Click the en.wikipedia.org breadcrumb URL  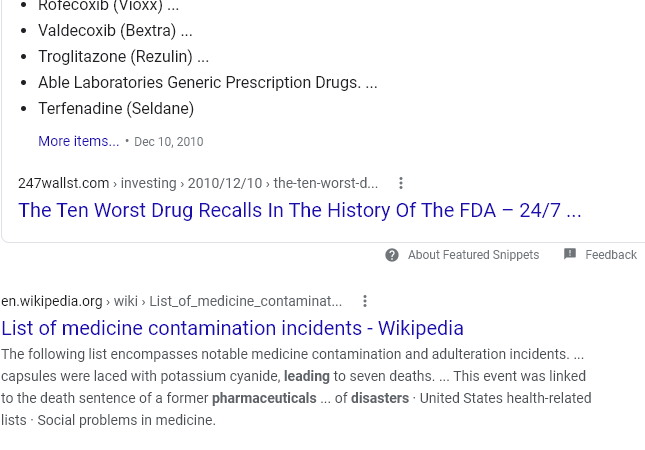[x=172, y=301]
